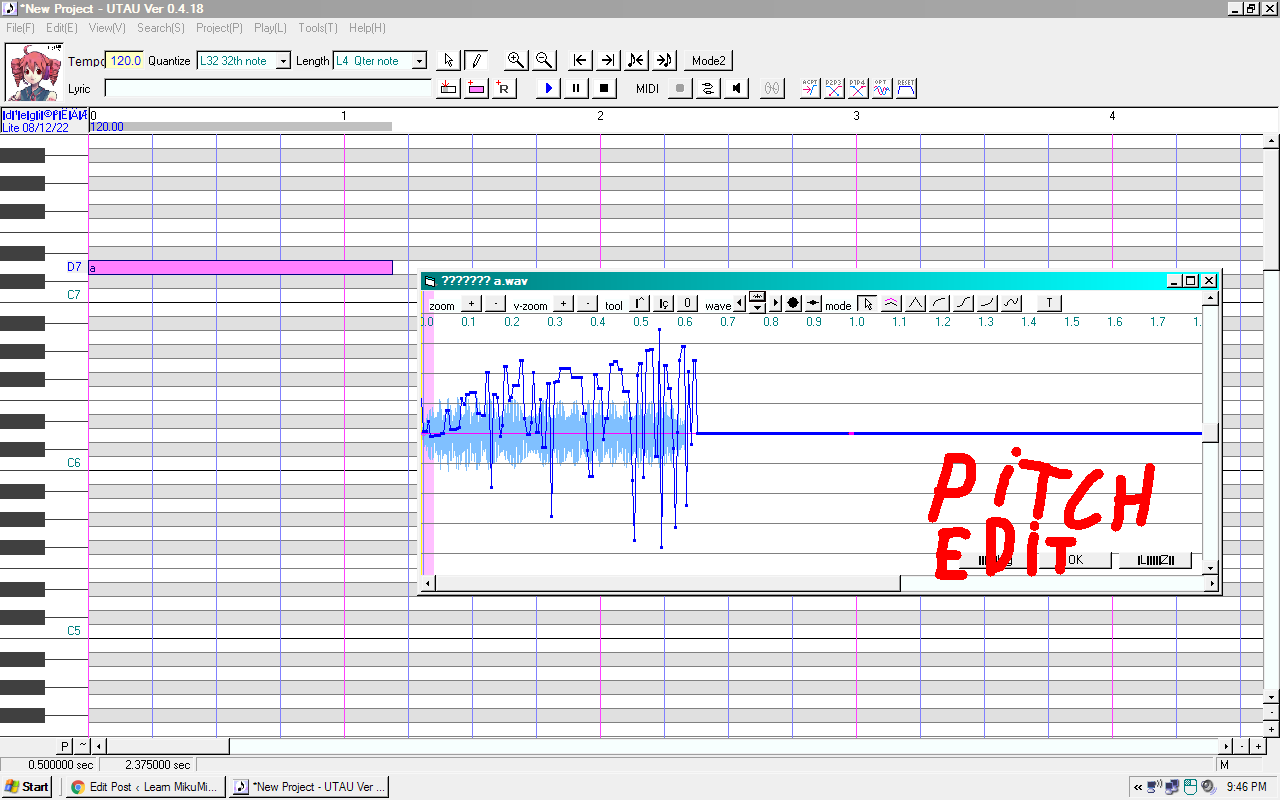Click the ACPT envelope tool icon
Image resolution: width=1280 pixels, height=800 pixels.
pos(810,89)
